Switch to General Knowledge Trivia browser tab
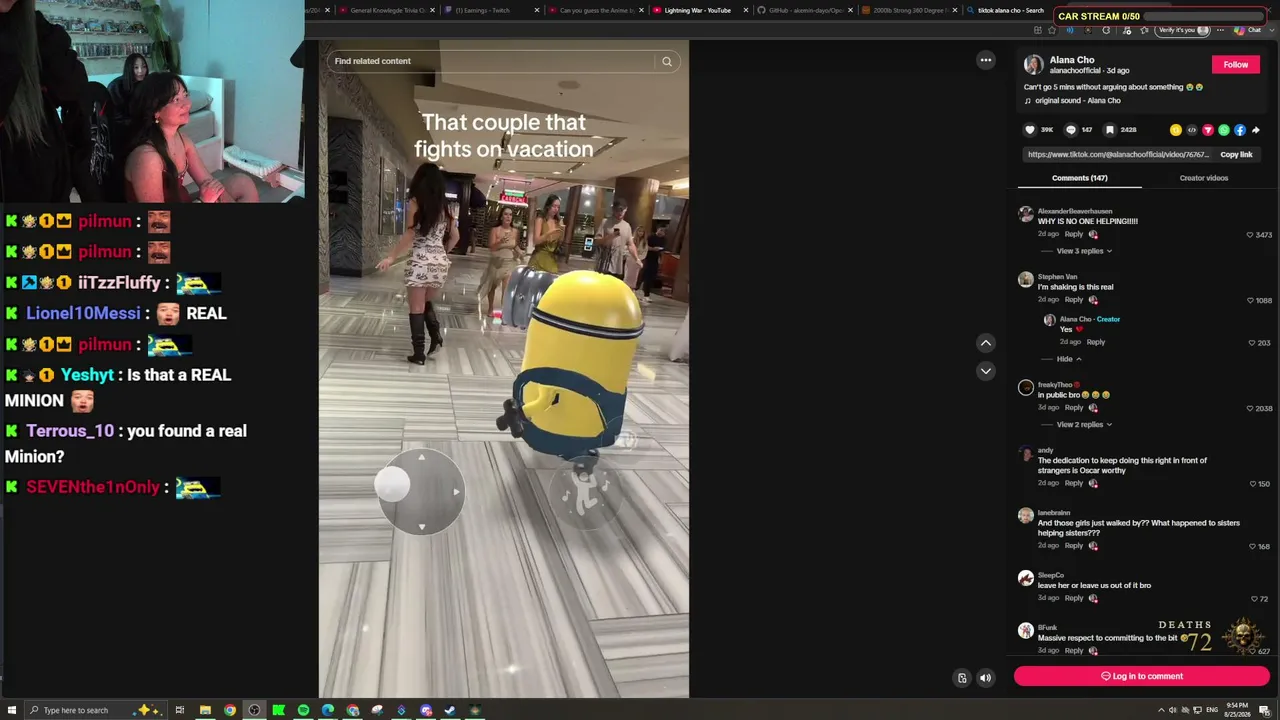This screenshot has height=720, width=1280. [x=385, y=10]
